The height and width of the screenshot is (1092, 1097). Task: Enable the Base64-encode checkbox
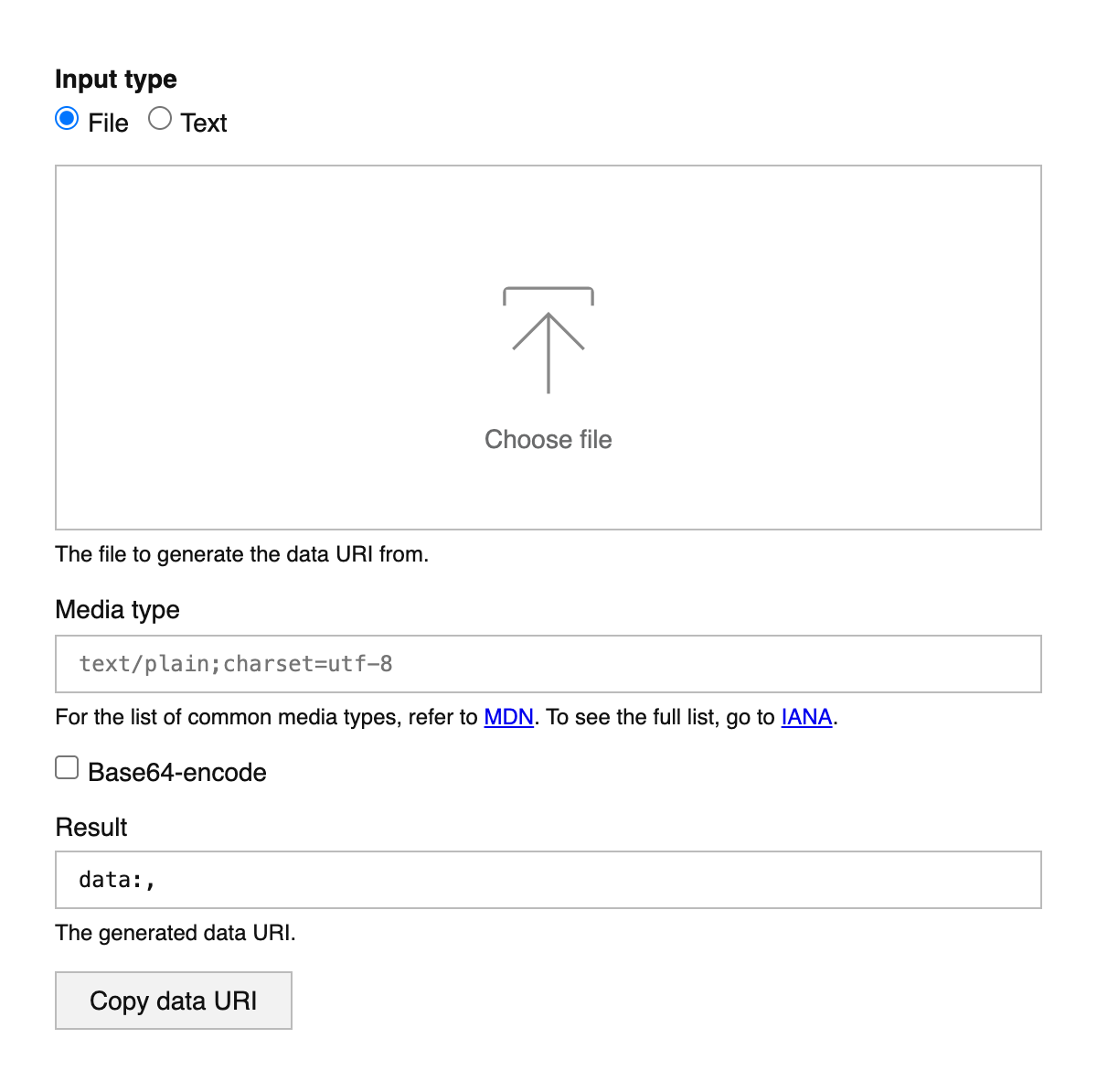tap(67, 768)
